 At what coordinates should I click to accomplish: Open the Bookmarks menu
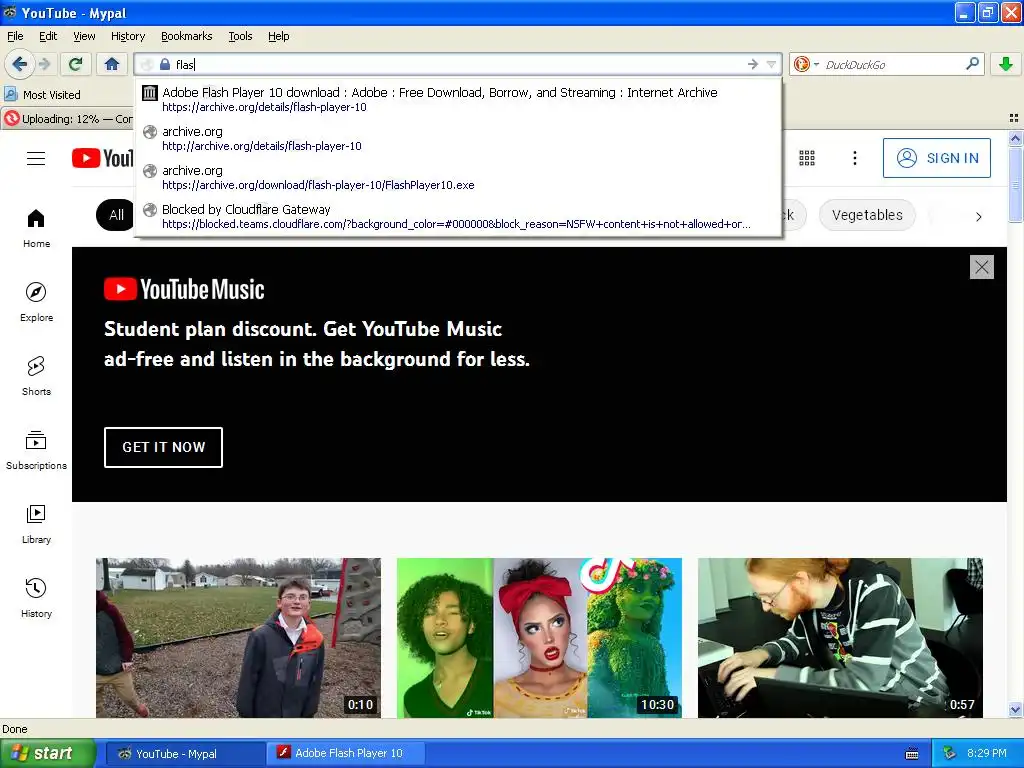click(x=186, y=36)
